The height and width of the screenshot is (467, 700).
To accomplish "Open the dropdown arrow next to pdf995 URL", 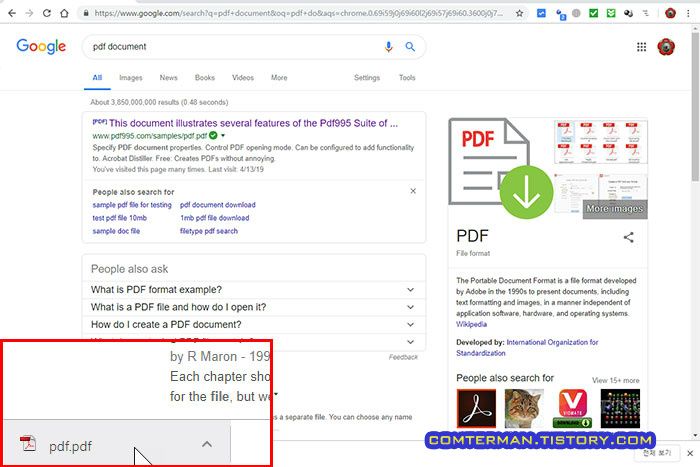I will pyautogui.click(x=223, y=135).
